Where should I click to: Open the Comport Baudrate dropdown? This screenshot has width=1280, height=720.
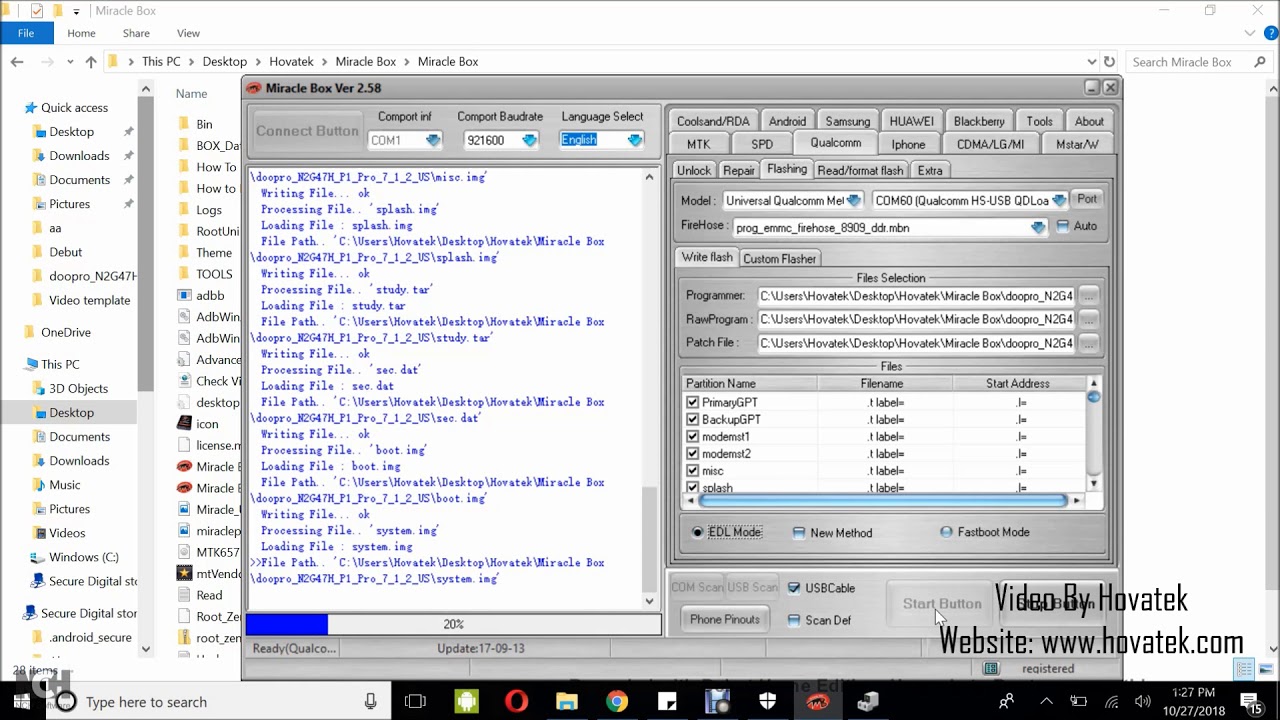(x=530, y=140)
